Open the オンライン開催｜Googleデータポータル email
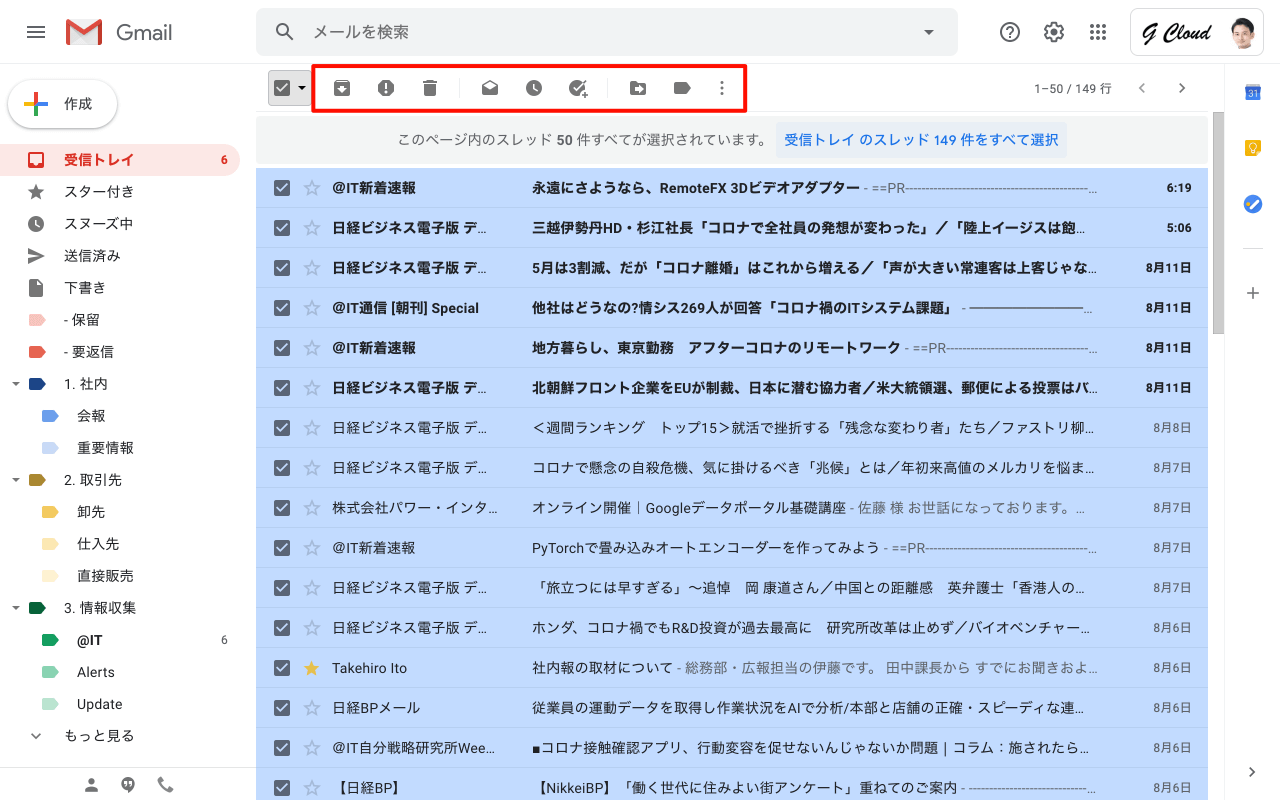1280x800 pixels. [x=732, y=508]
